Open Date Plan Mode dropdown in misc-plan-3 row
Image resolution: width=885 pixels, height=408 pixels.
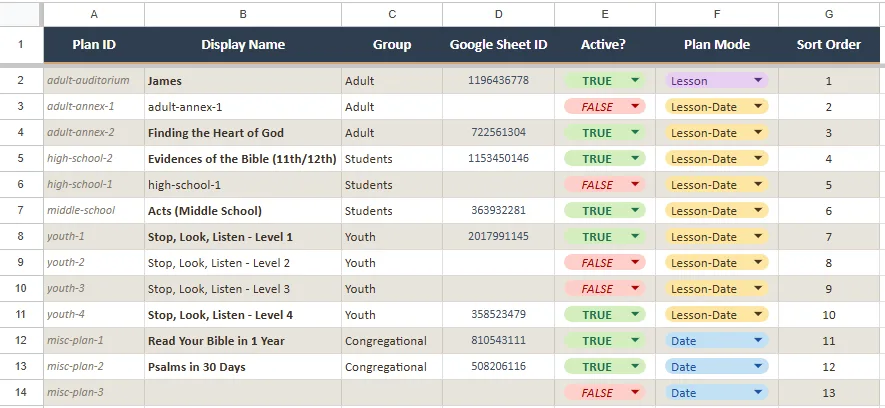717,392
